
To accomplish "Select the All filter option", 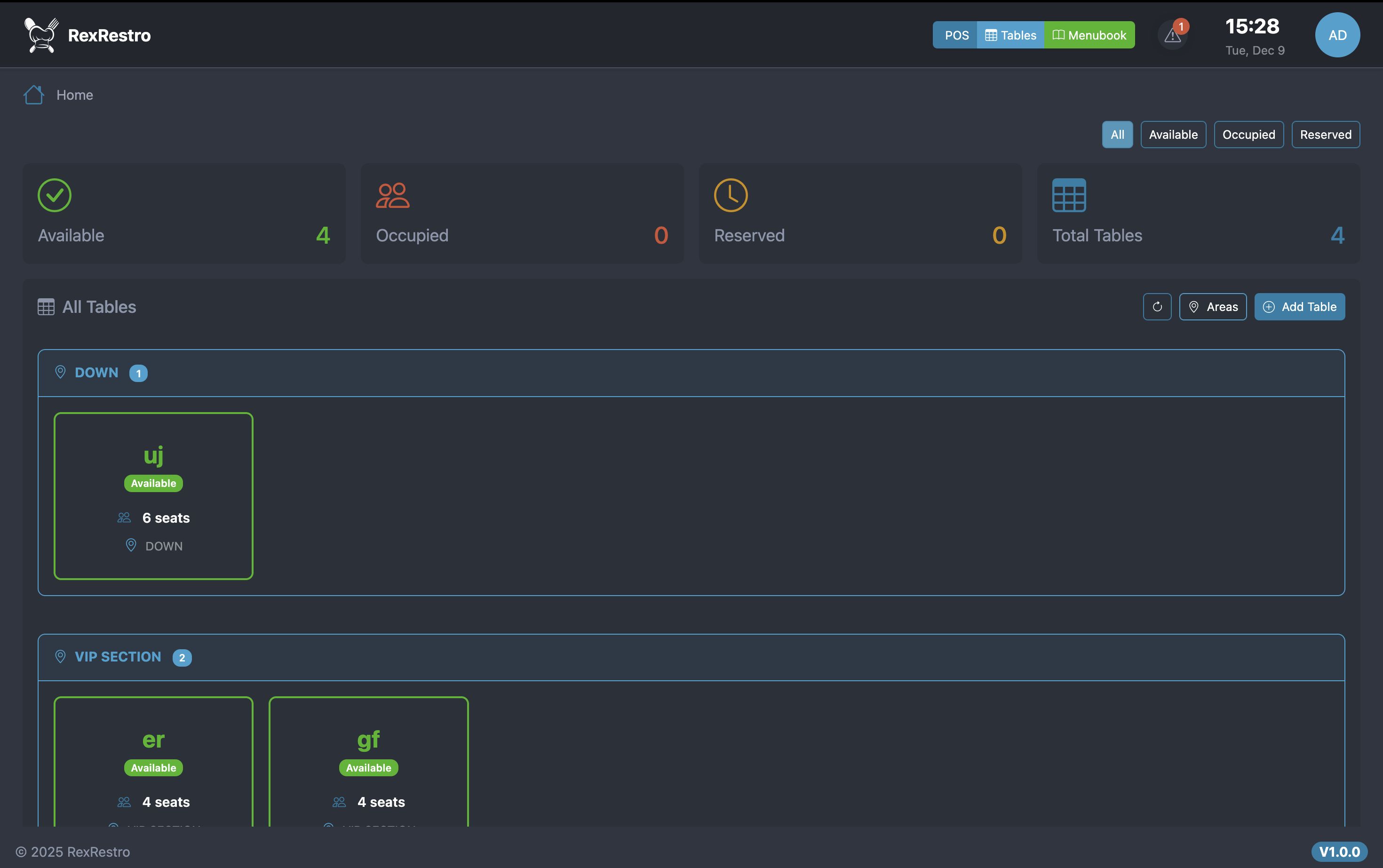I will pos(1117,135).
